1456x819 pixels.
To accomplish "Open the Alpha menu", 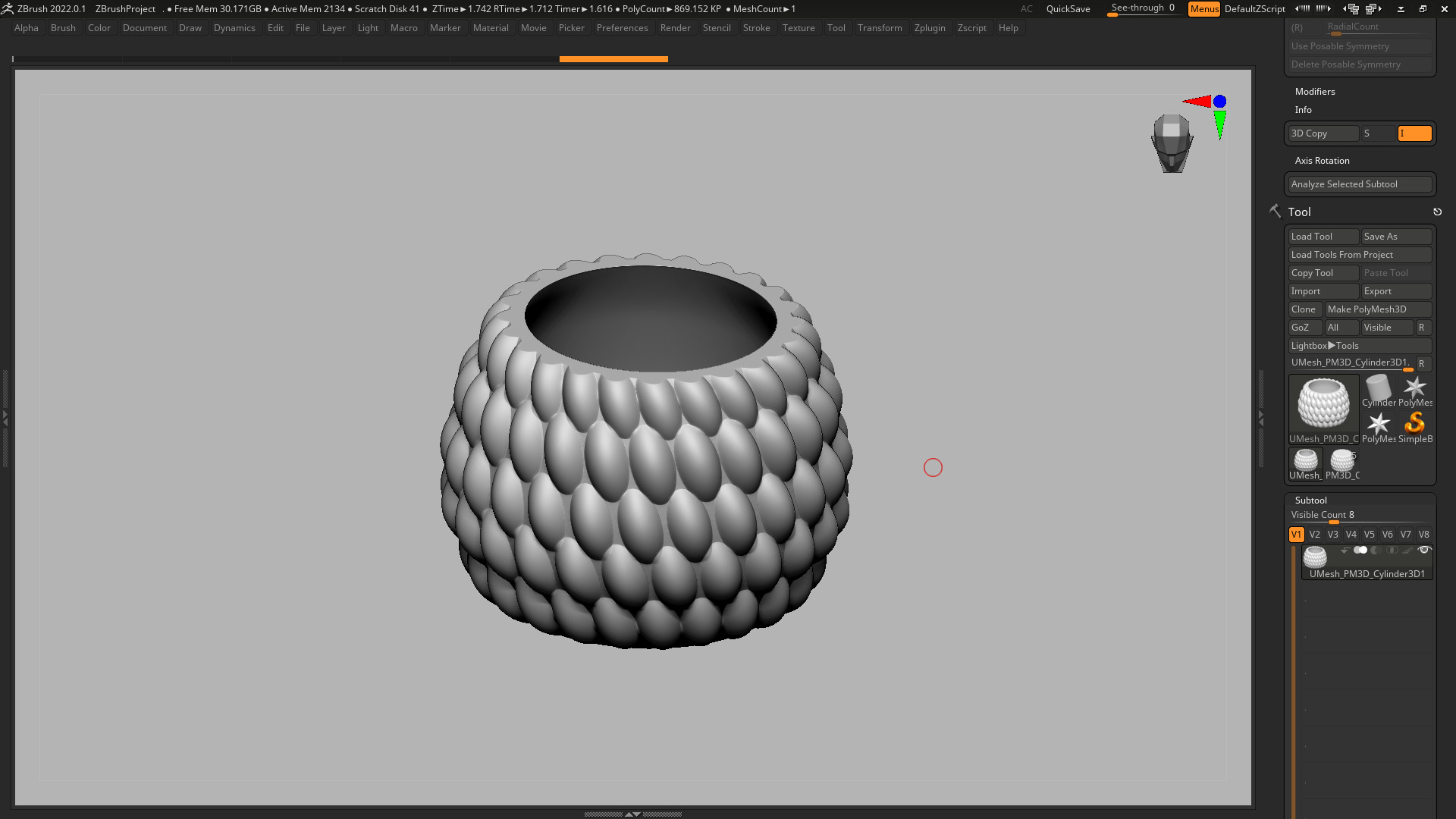I will point(27,28).
